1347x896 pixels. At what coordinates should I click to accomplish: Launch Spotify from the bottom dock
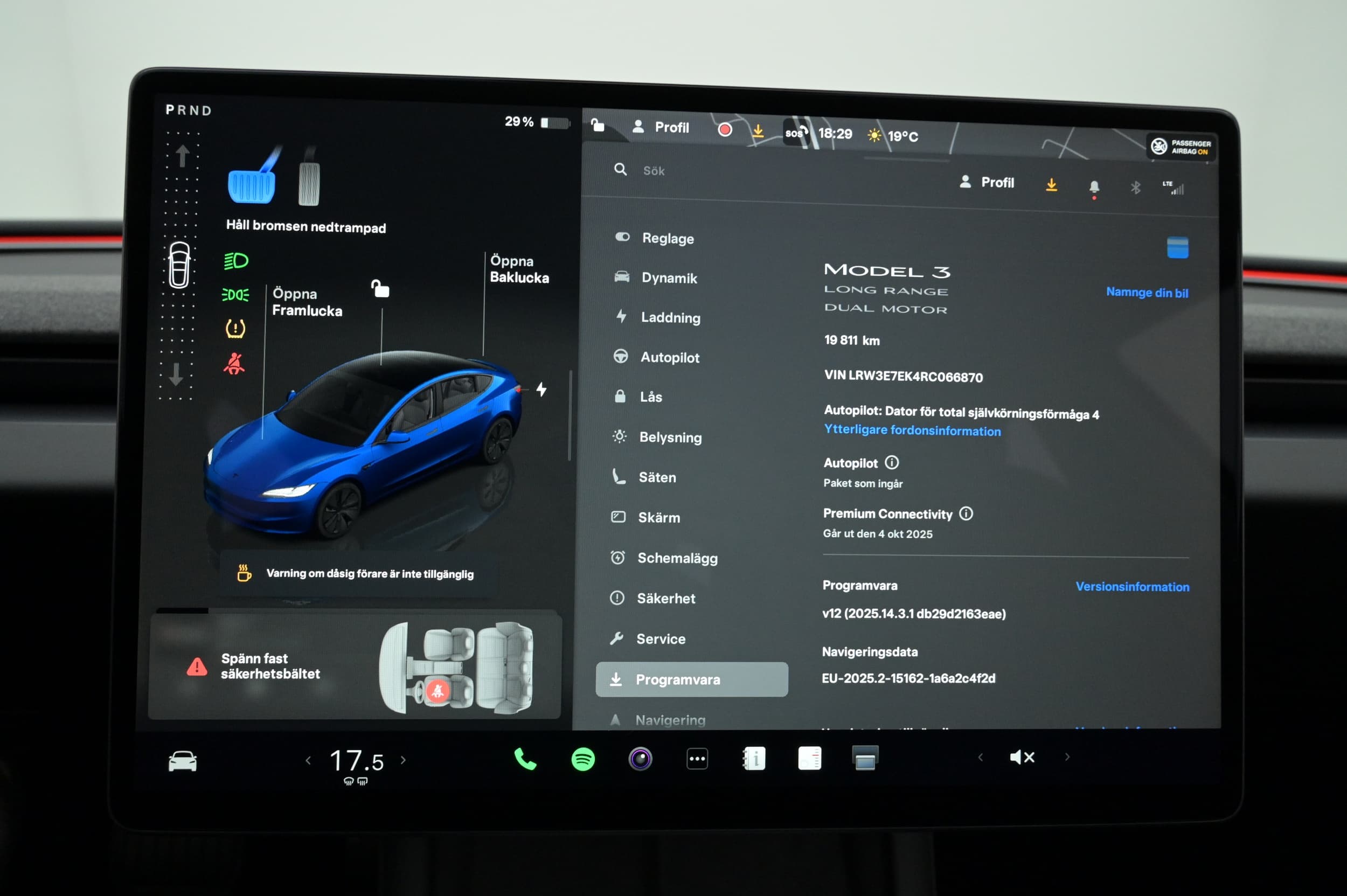pyautogui.click(x=583, y=760)
